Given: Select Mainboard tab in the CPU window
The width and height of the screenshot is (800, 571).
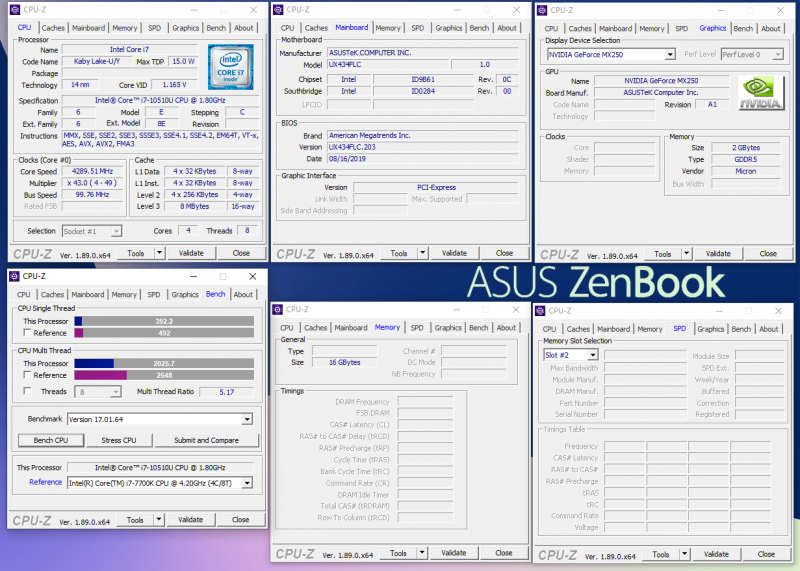Looking at the screenshot, I should [88, 28].
